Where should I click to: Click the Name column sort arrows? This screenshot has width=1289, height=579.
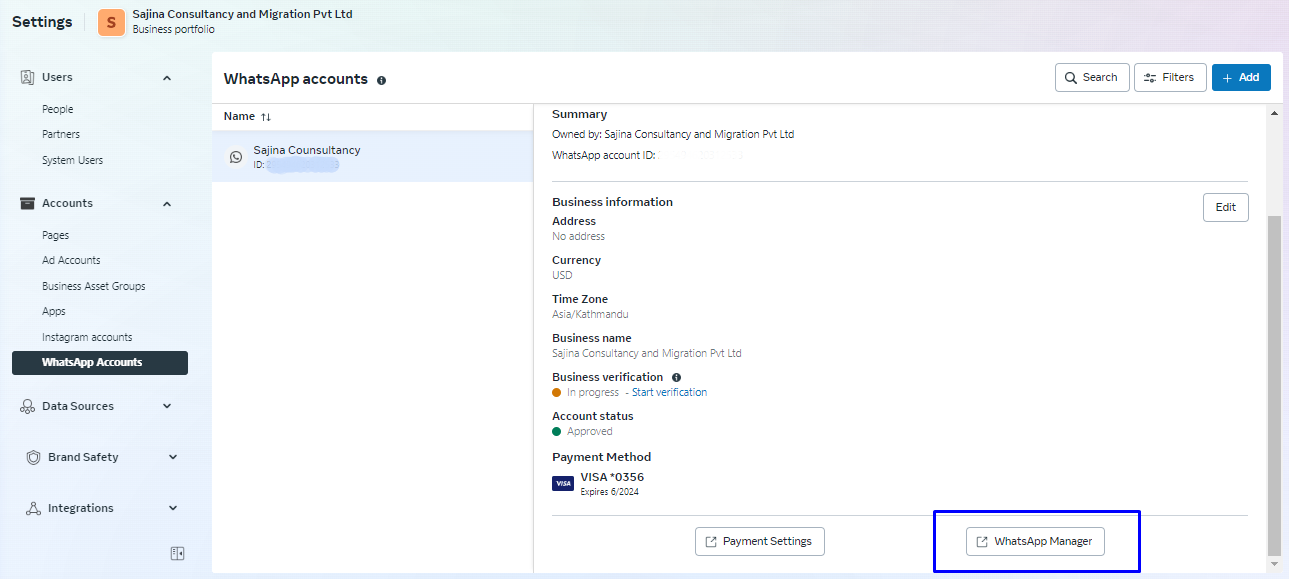(x=266, y=117)
